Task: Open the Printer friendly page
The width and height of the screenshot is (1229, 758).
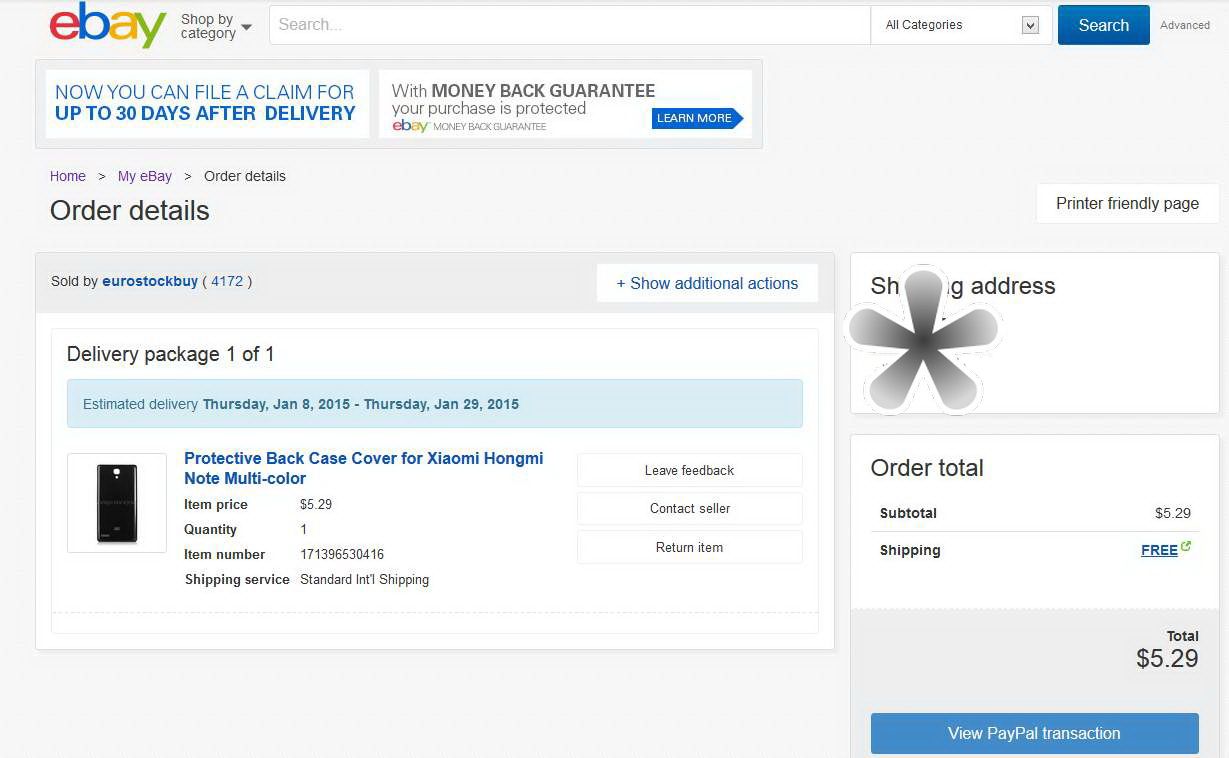Action: pos(1127,203)
